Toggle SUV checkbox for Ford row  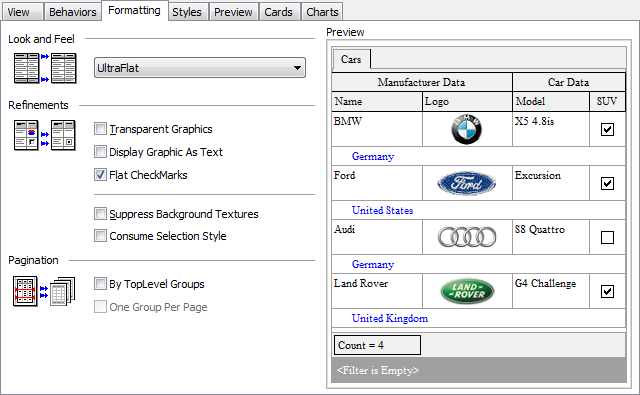tap(607, 183)
